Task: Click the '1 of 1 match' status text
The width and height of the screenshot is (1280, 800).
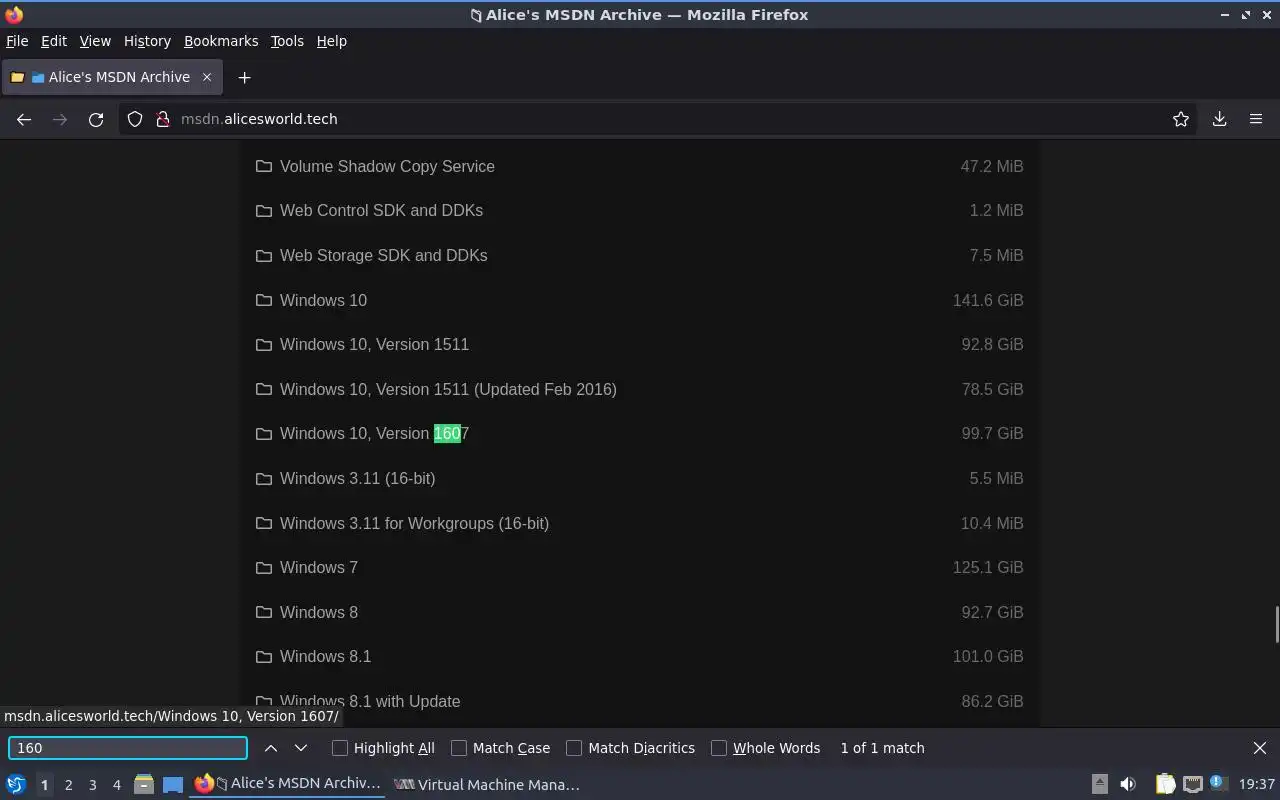Action: pos(882,748)
